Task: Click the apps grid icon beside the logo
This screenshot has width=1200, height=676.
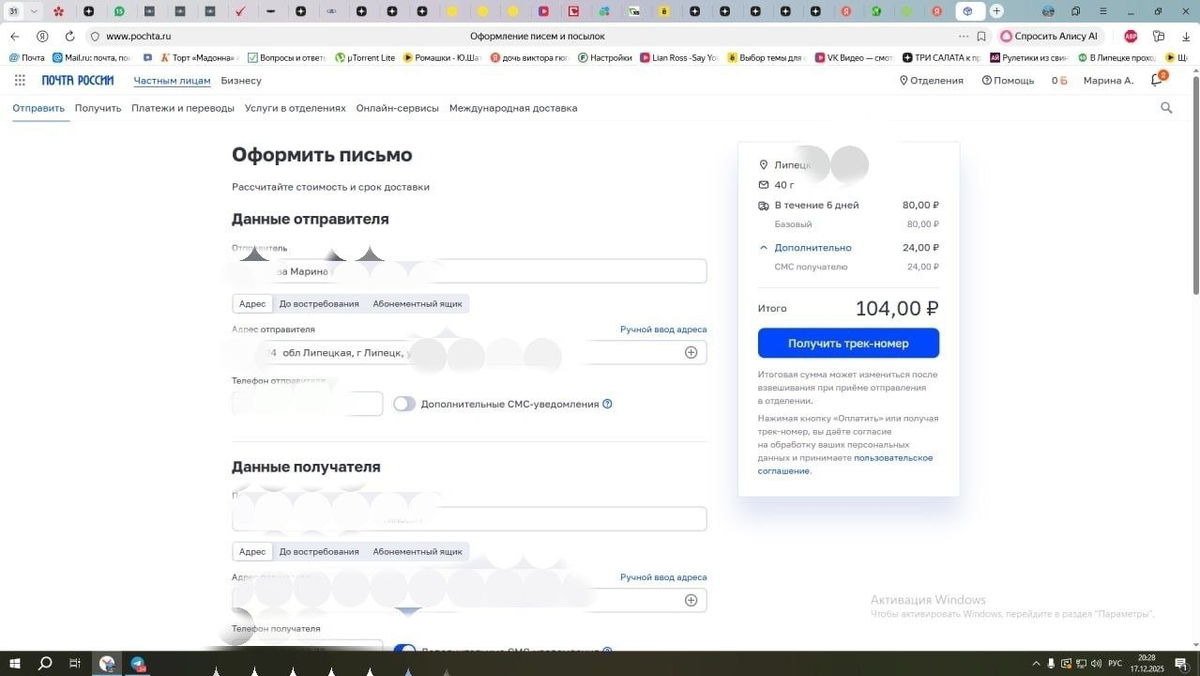Action: click(x=18, y=80)
